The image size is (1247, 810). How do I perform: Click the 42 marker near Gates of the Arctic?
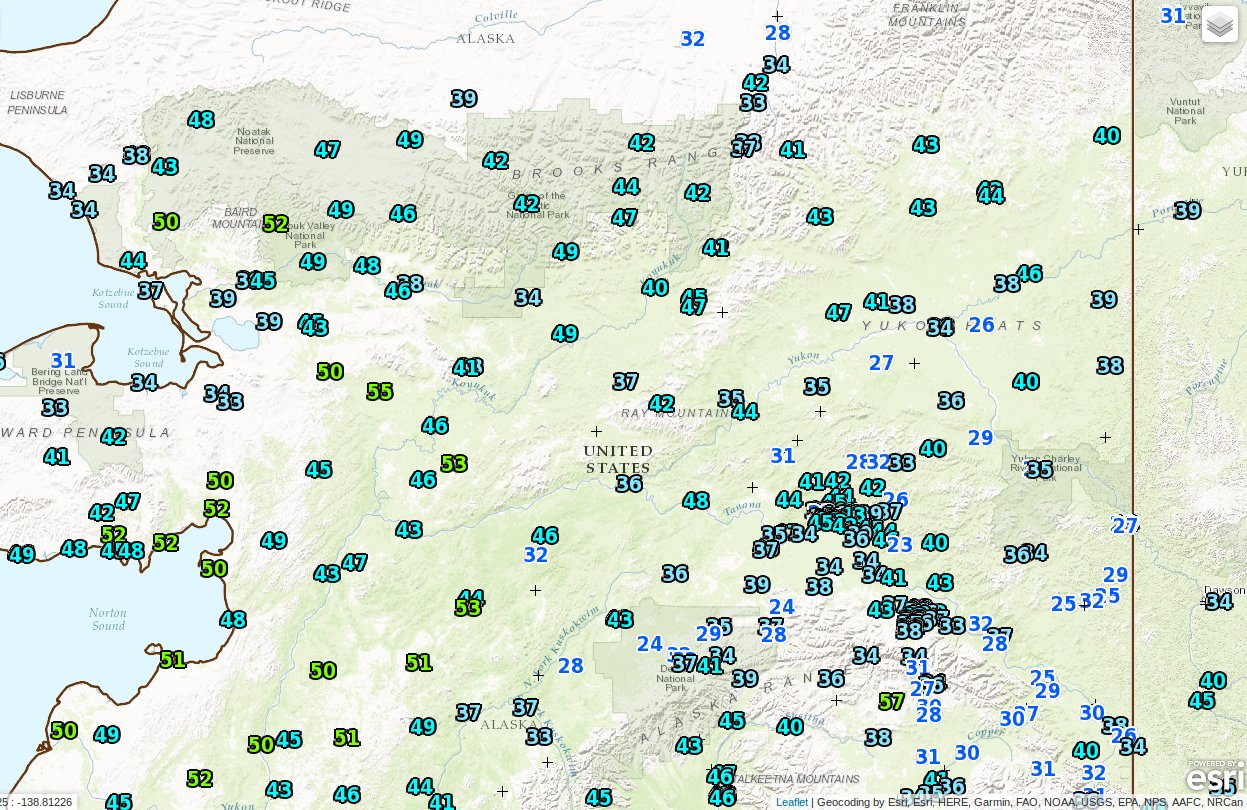click(524, 205)
